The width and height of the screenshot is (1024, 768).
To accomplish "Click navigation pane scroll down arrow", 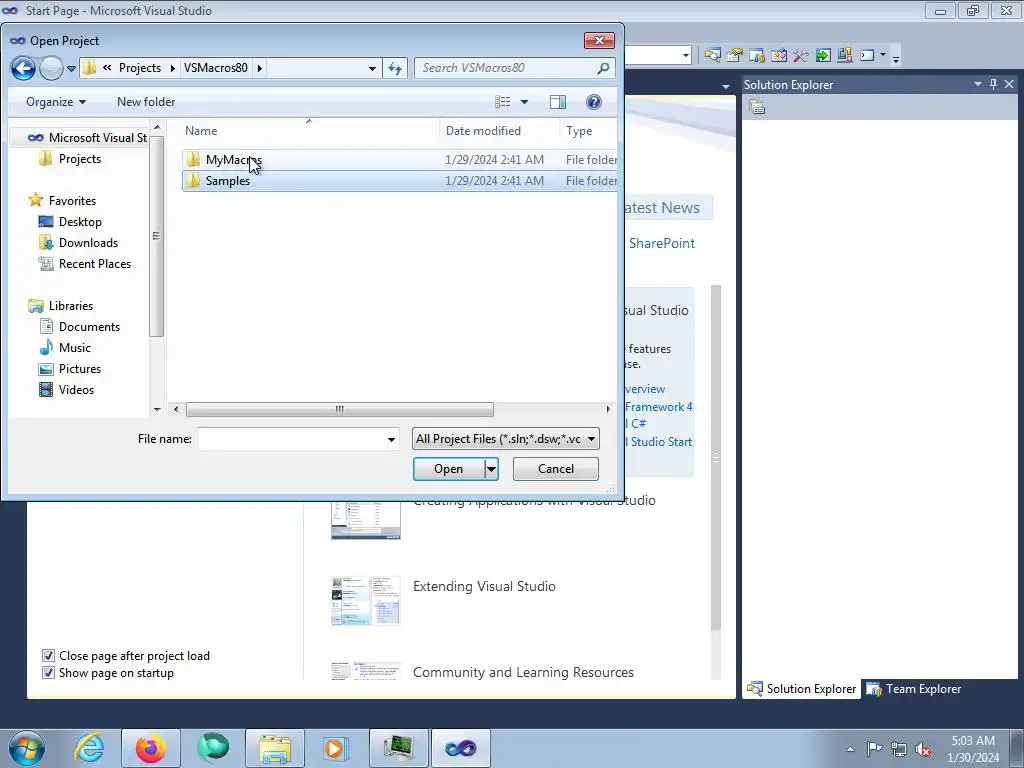I will pyautogui.click(x=157, y=410).
